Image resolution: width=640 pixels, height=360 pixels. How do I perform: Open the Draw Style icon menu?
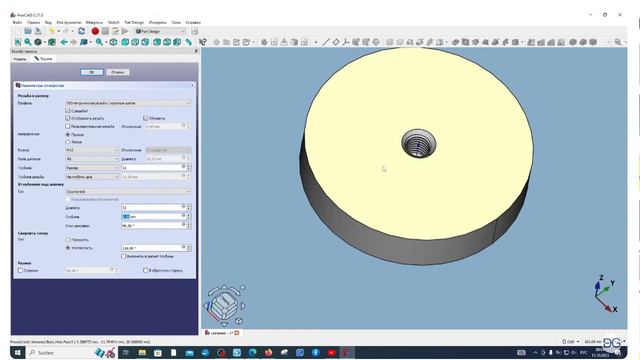38,42
